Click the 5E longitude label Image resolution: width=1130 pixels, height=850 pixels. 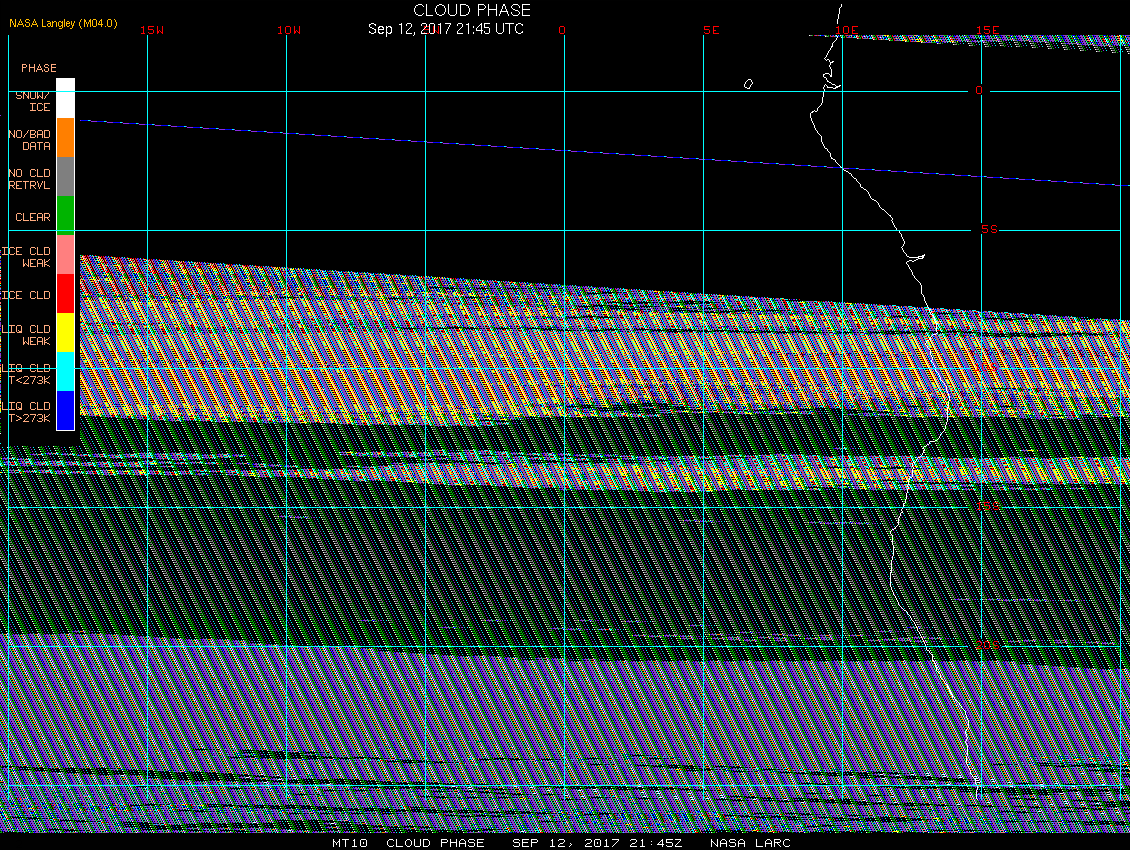[711, 30]
